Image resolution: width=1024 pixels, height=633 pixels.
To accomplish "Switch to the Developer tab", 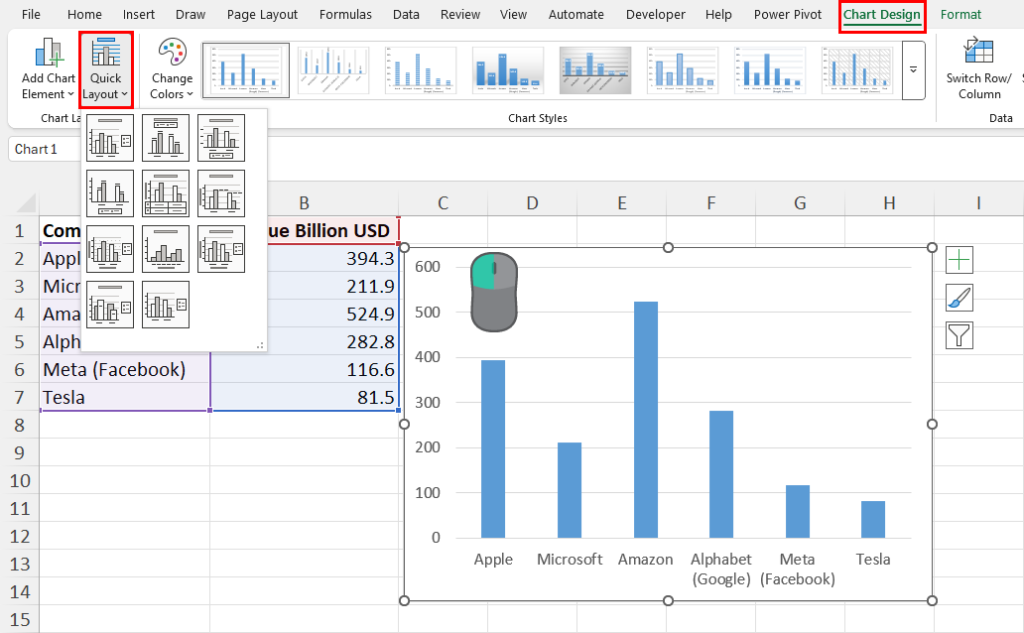I will tap(656, 14).
